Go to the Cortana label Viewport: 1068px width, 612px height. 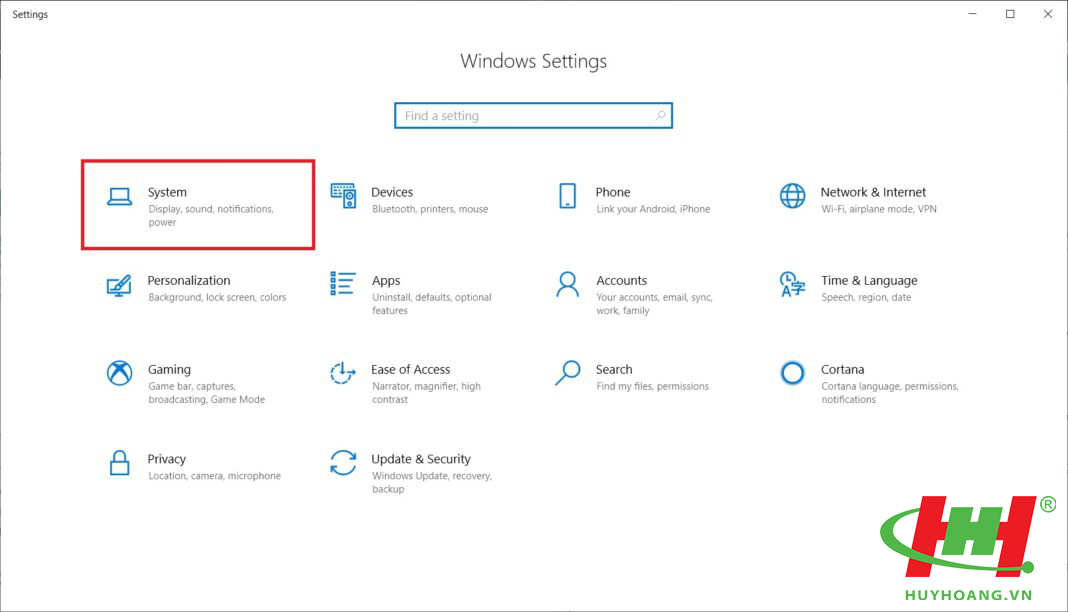[843, 370]
